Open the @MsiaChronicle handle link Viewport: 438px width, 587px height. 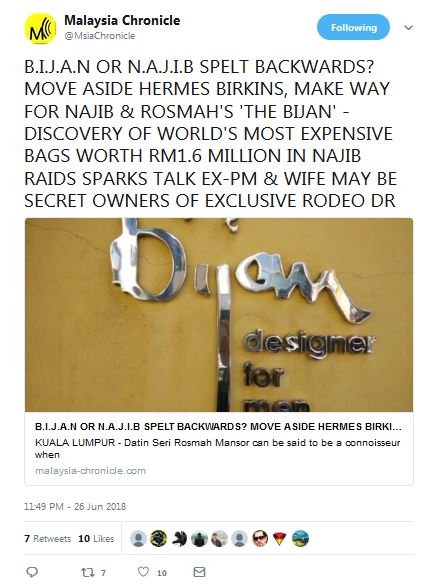[x=100, y=36]
